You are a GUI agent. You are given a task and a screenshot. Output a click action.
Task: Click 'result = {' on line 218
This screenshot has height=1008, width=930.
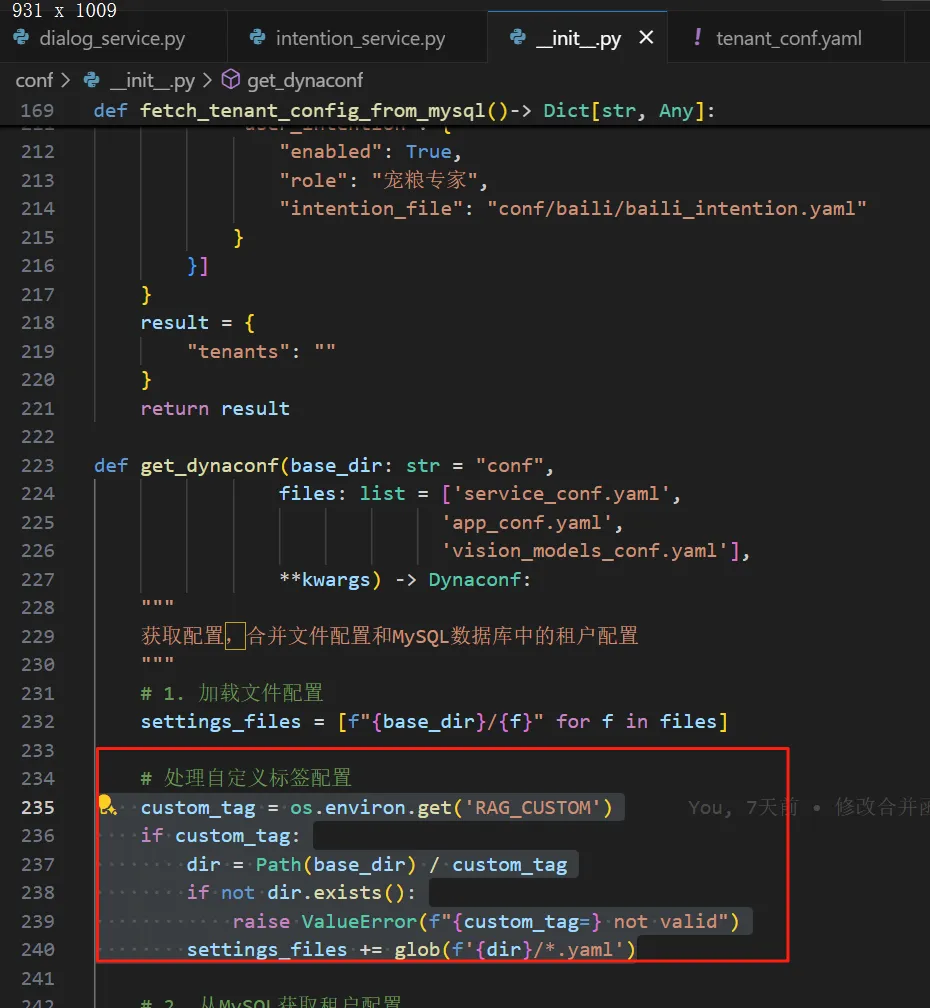pos(198,323)
